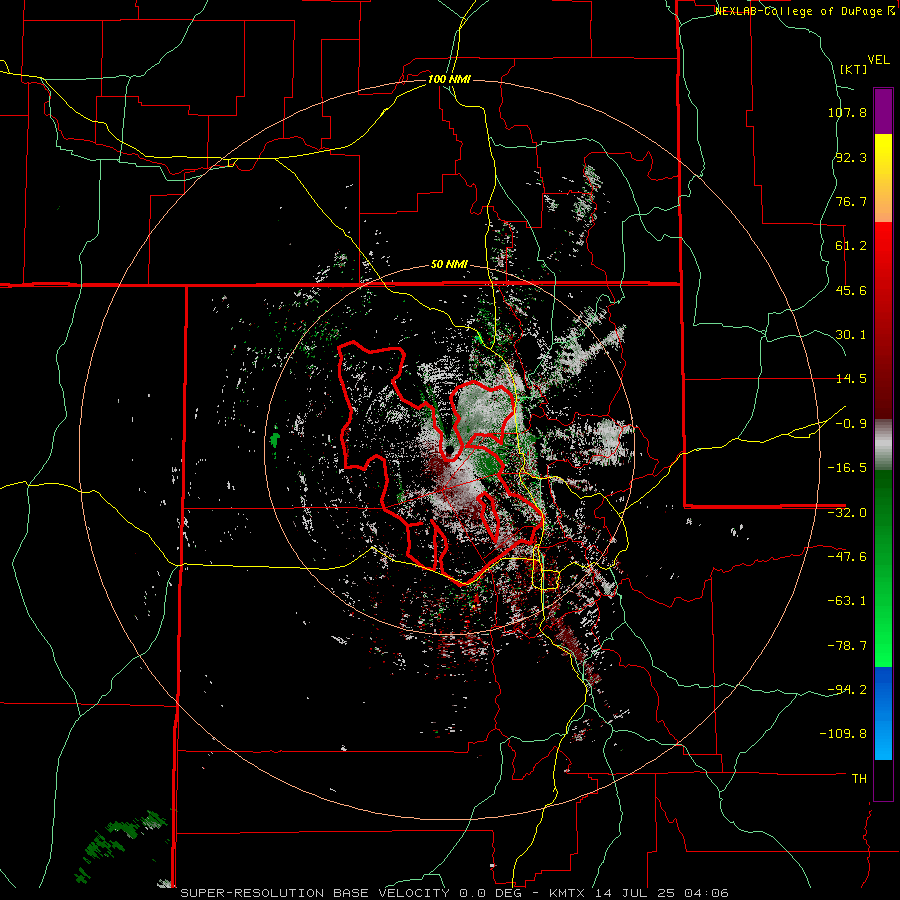Click the 'KMTX' radar site identifier
Viewport: 900px width, 900px height.
[569, 893]
